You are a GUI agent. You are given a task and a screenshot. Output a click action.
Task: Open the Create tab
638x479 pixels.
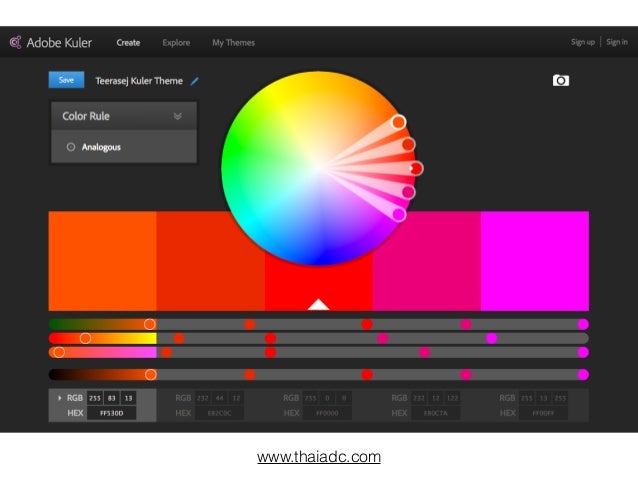128,42
